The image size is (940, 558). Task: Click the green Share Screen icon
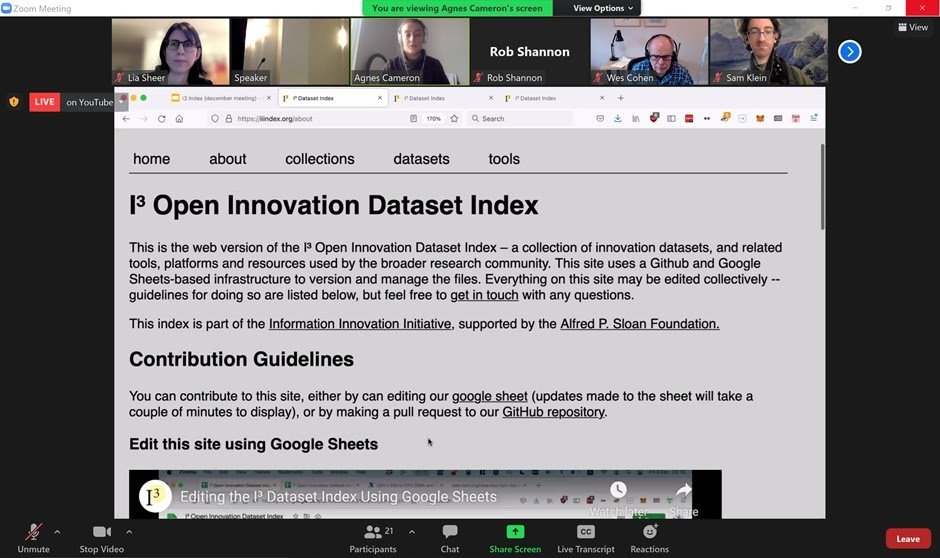pos(515,532)
